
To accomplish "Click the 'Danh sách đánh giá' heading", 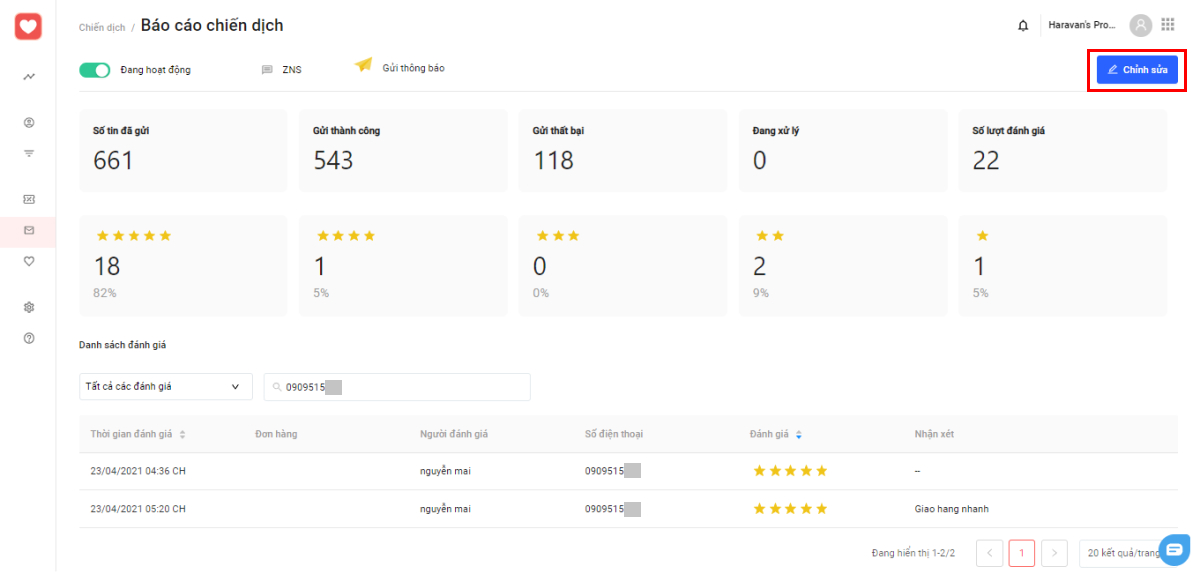I will (123, 345).
